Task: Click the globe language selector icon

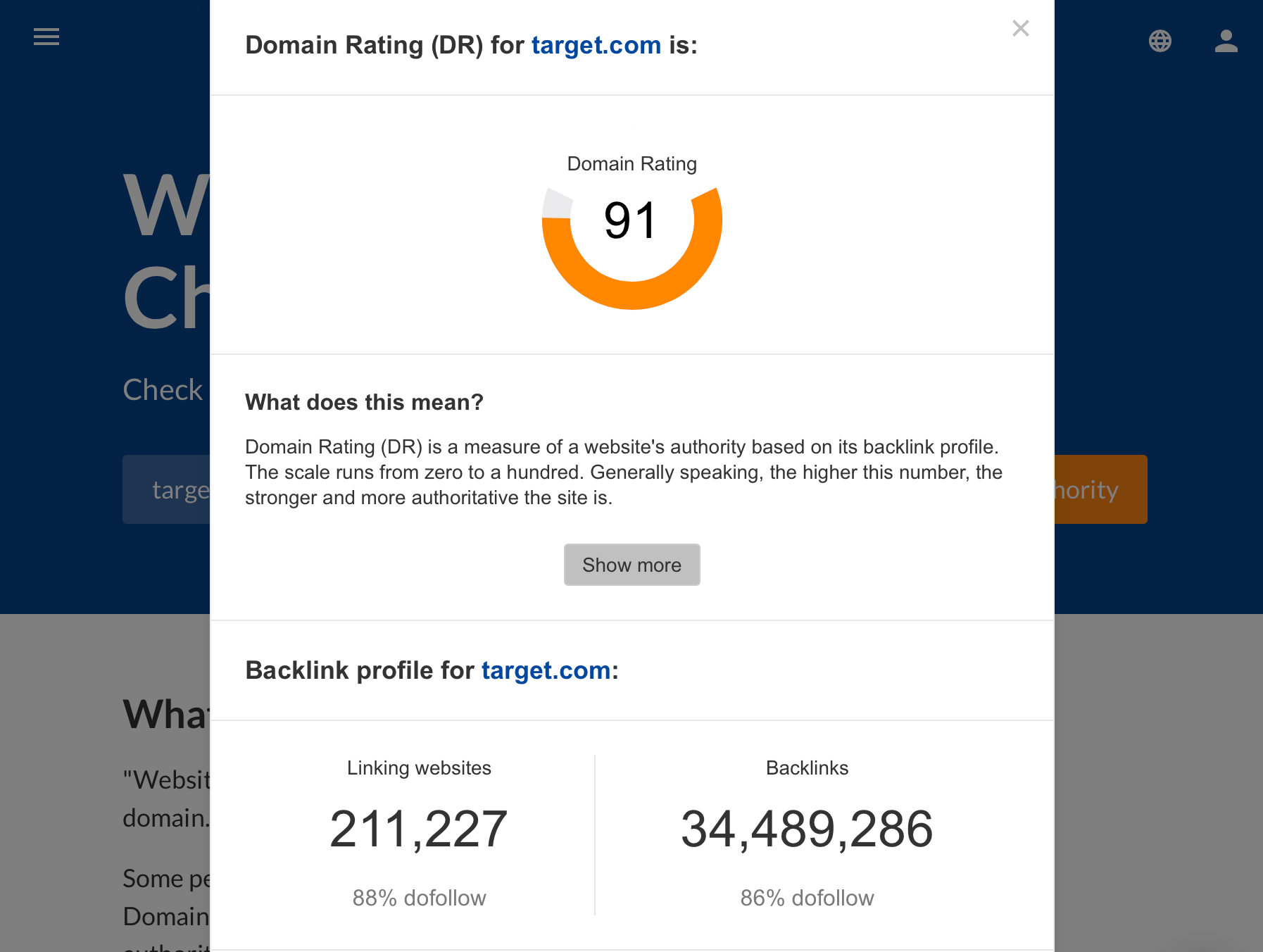Action: 1160,41
